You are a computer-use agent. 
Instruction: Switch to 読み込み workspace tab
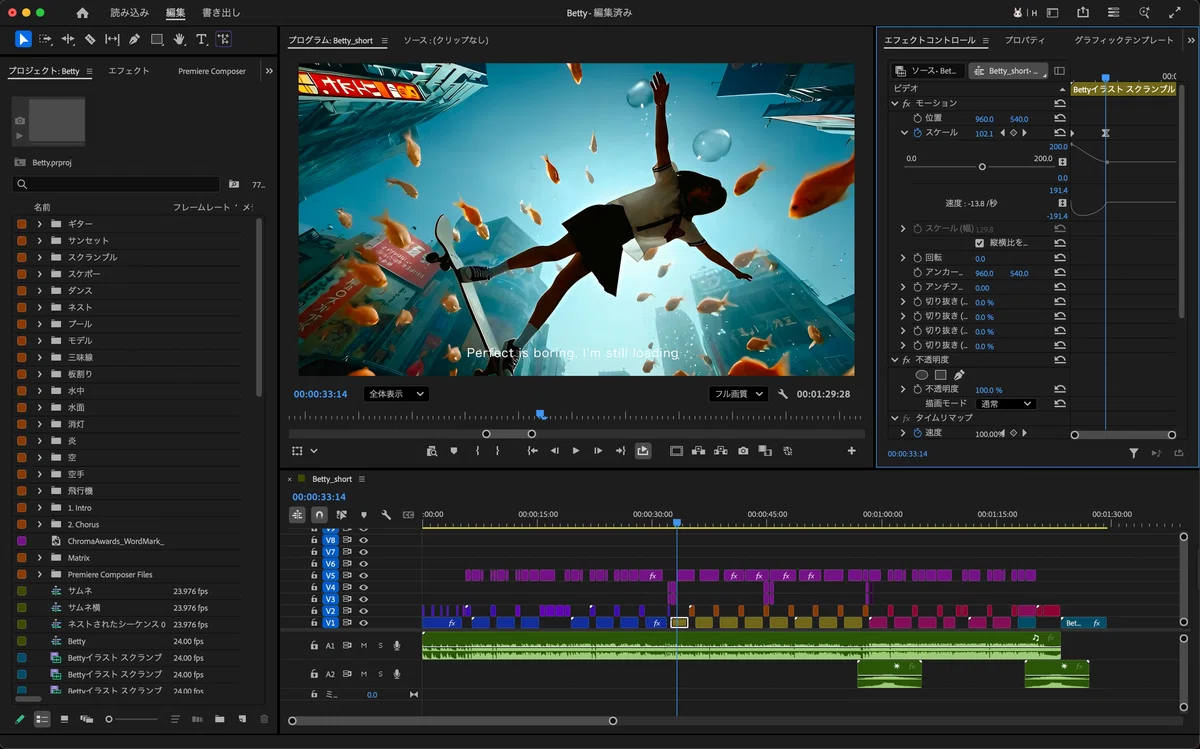coord(130,13)
